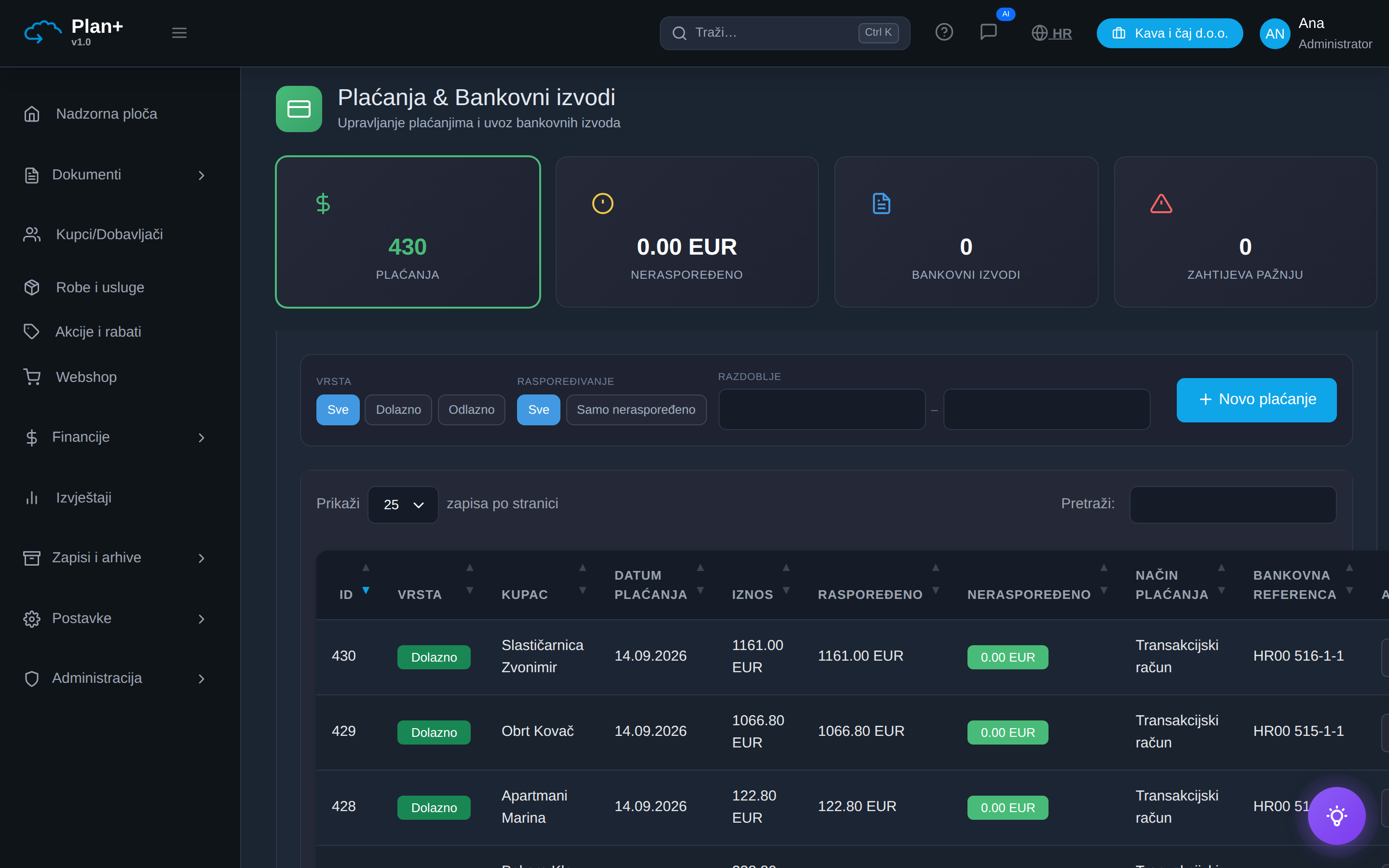Image resolution: width=1389 pixels, height=868 pixels.
Task: Show Samo neraspoređeno payments
Action: (636, 410)
